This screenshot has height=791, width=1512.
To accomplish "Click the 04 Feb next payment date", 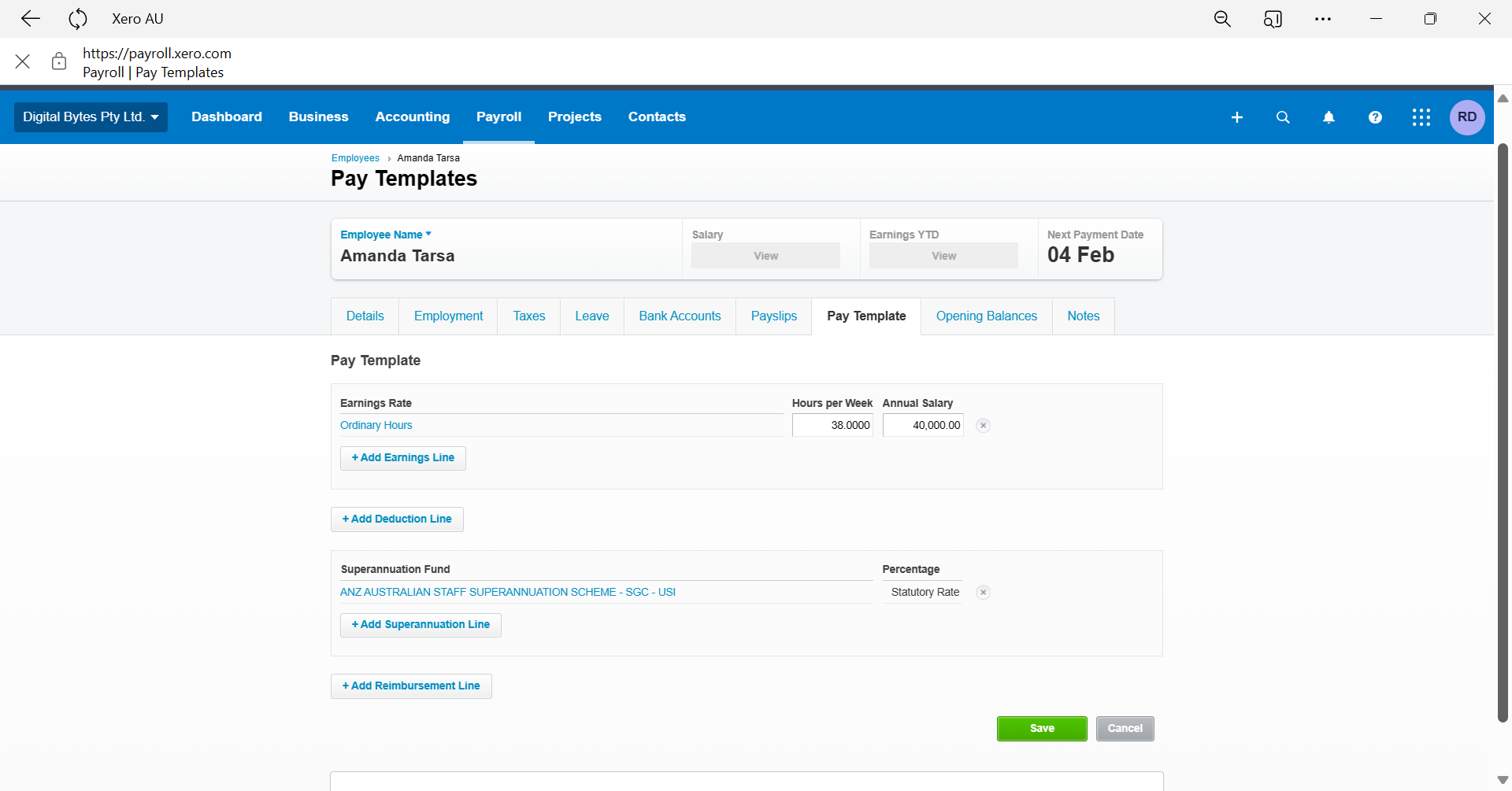I will click(1080, 255).
